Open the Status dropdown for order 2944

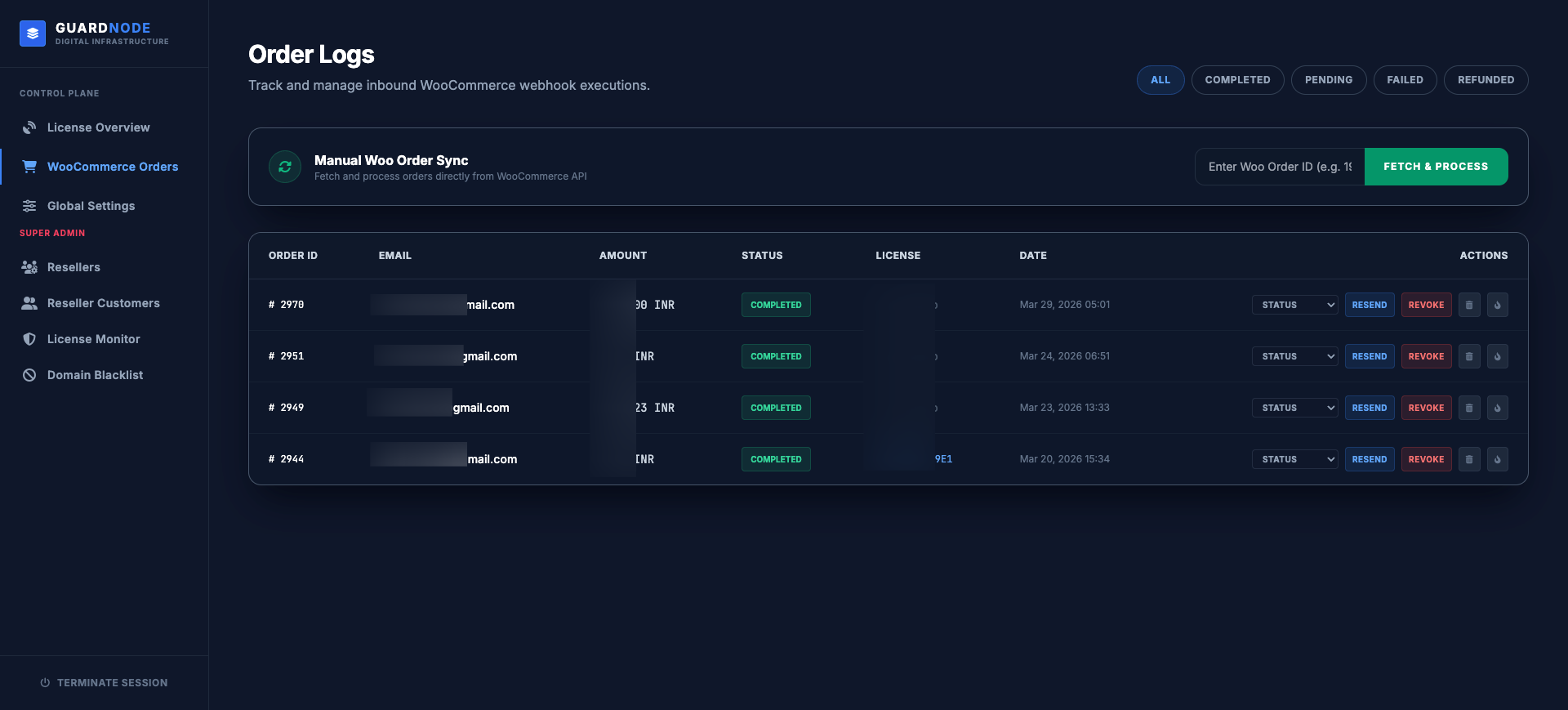coord(1295,459)
